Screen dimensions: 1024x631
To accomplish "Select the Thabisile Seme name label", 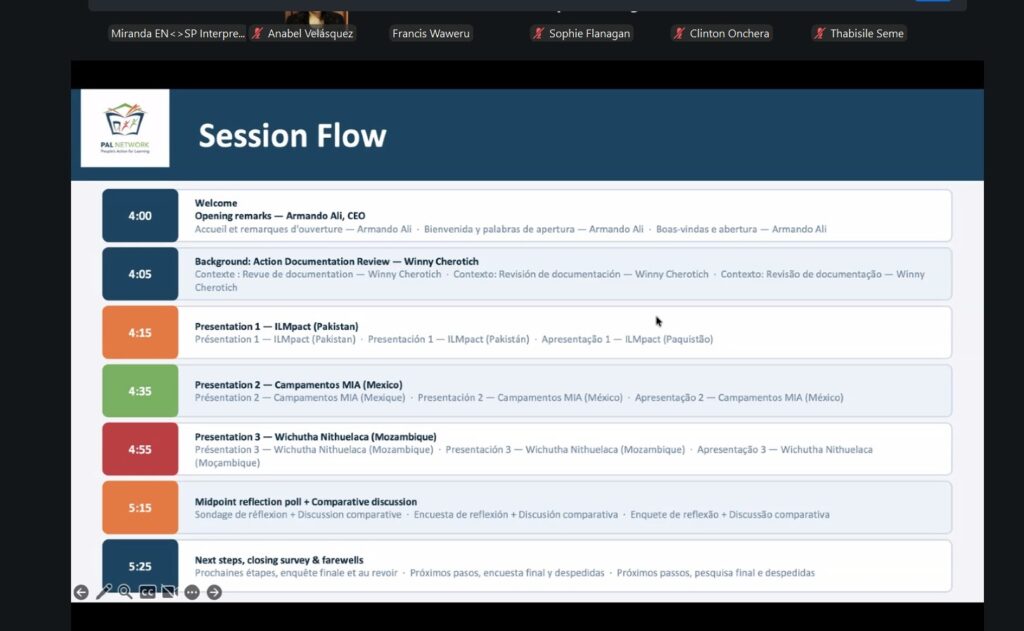I will point(867,33).
